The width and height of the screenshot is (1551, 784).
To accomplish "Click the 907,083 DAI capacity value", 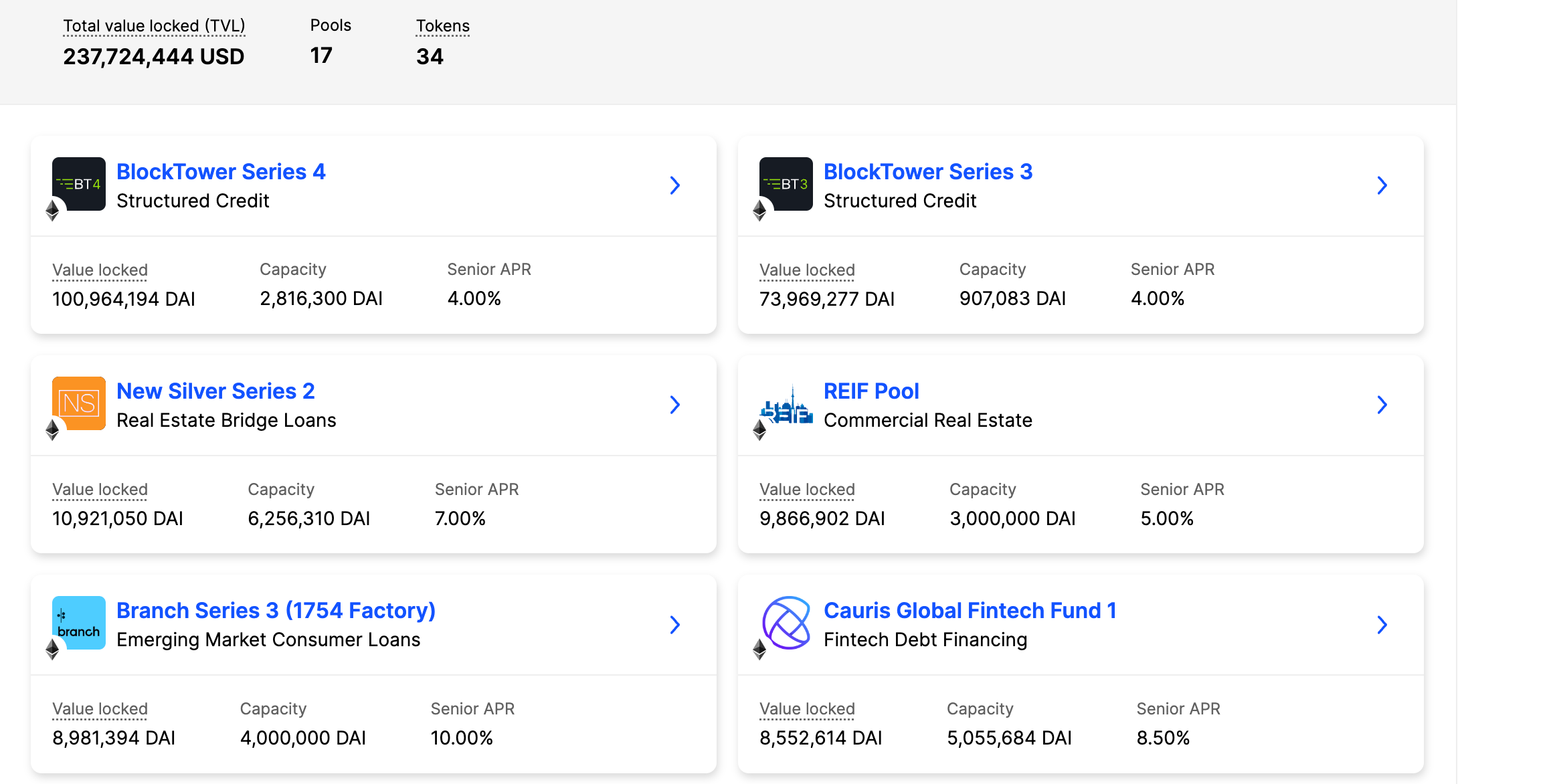I will [x=1012, y=298].
